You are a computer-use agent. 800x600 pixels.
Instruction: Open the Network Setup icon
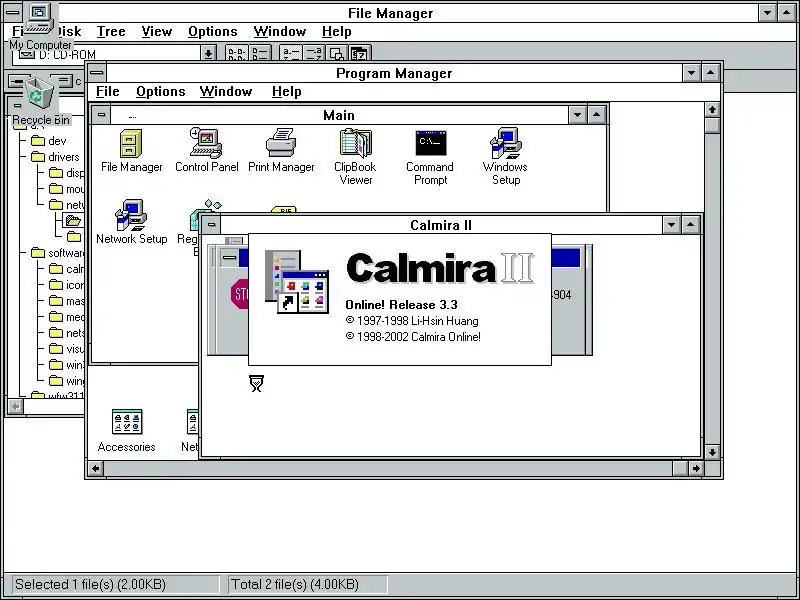[131, 222]
